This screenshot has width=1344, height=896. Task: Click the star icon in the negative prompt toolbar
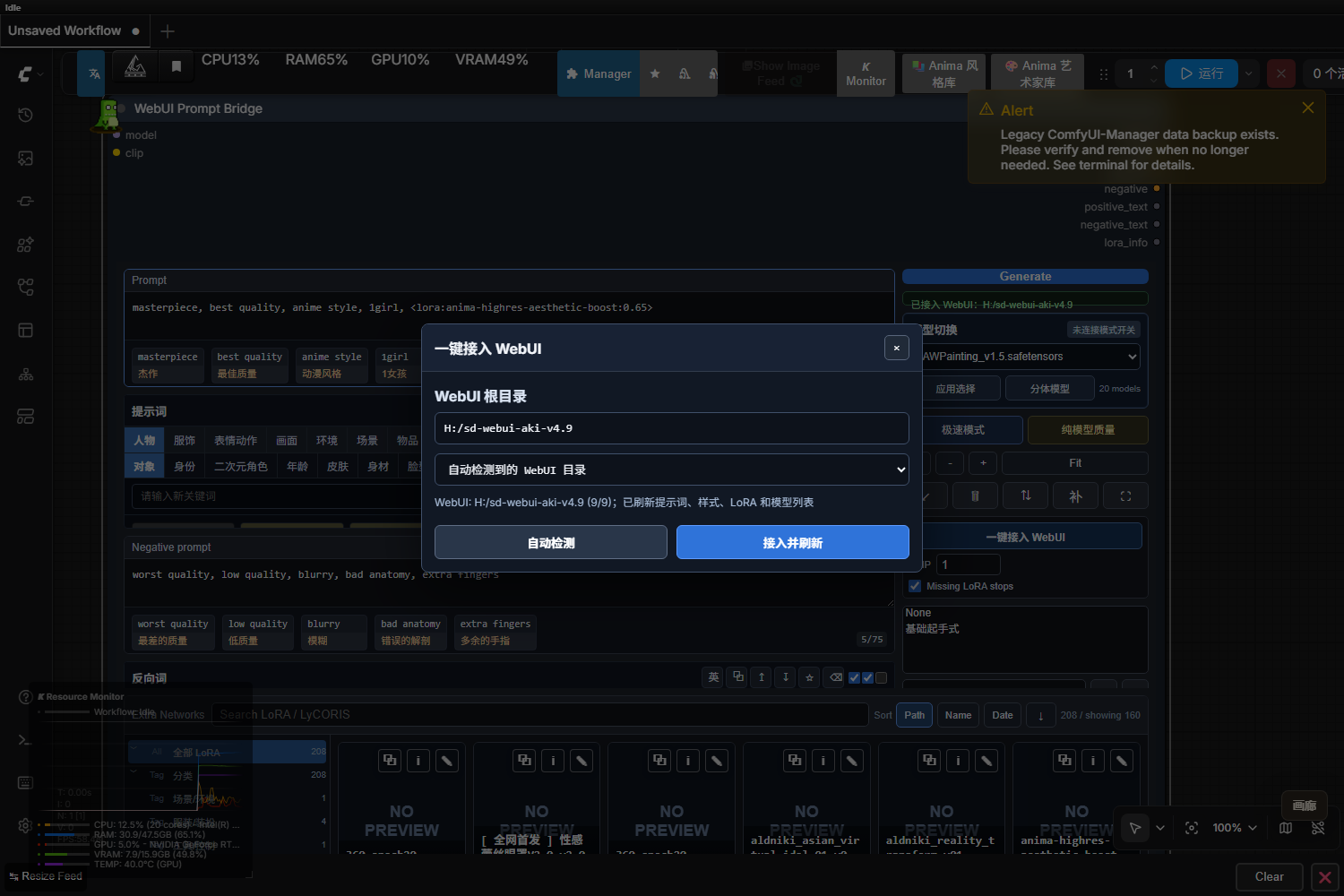tap(810, 677)
